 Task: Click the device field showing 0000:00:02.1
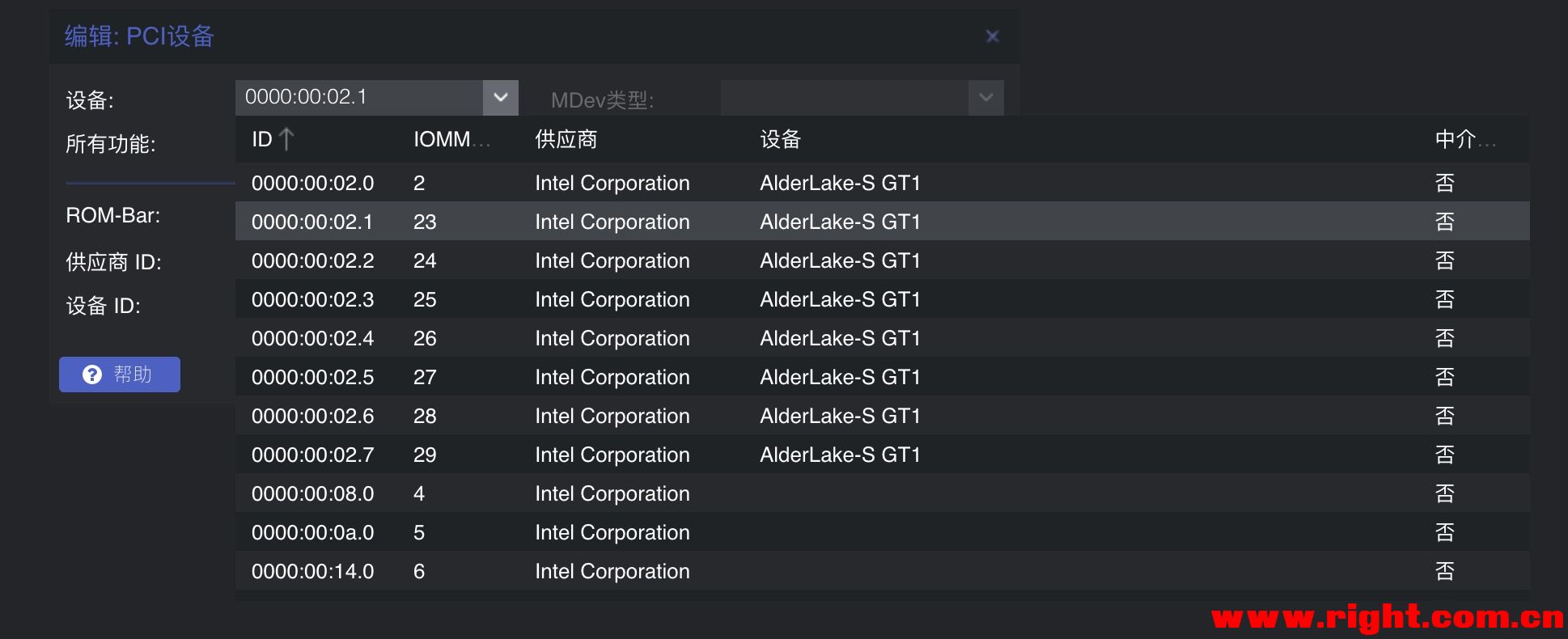point(358,97)
